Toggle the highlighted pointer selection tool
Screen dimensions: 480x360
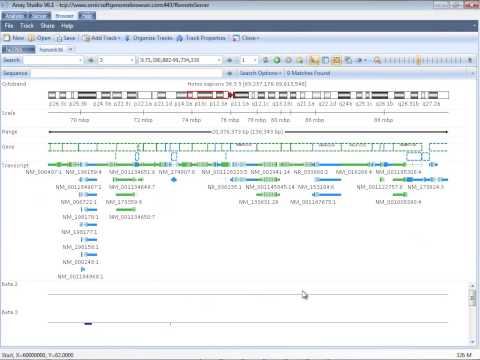313,60
